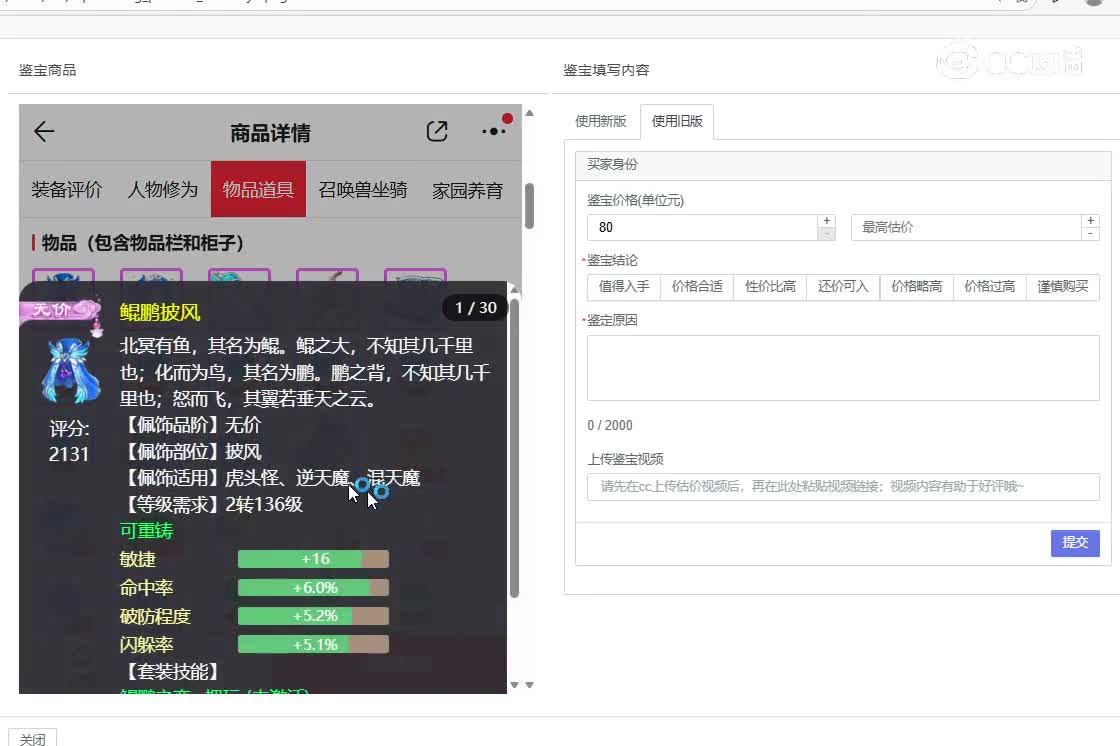Choose the 价格过高 conclusion

point(989,287)
